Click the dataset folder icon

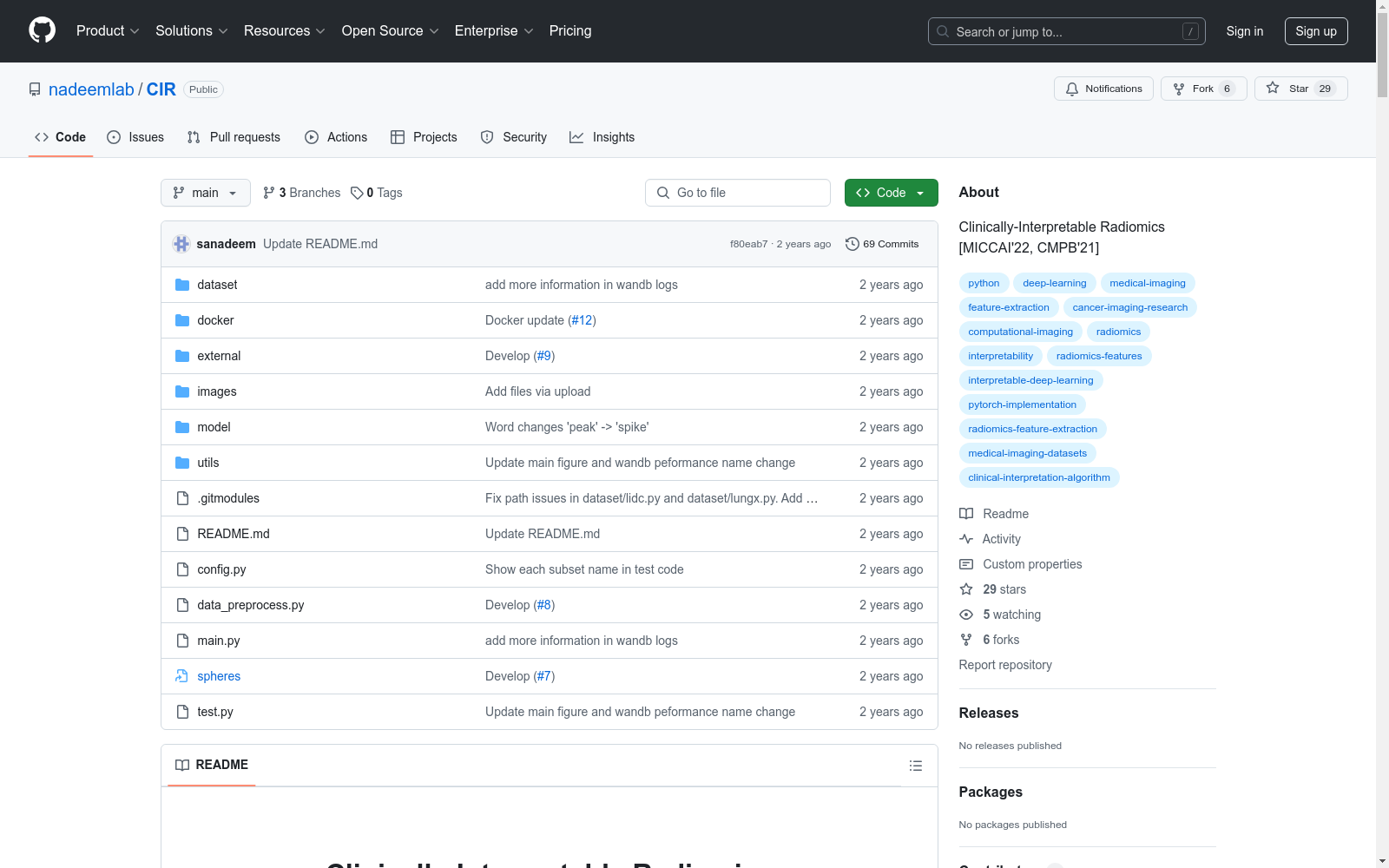click(x=182, y=285)
